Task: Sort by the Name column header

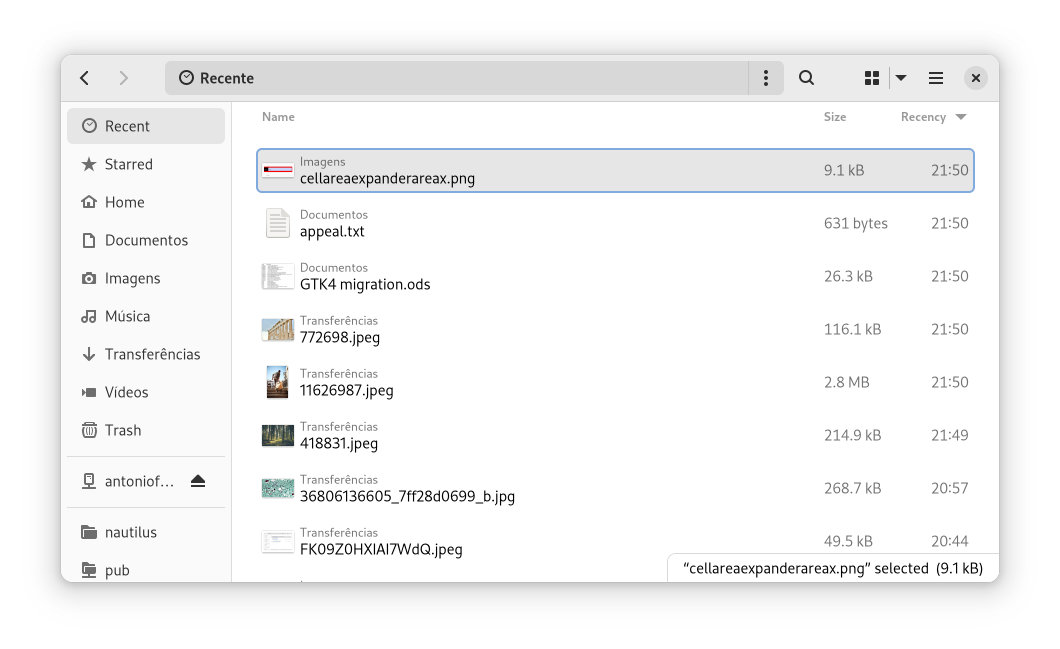Action: (278, 116)
